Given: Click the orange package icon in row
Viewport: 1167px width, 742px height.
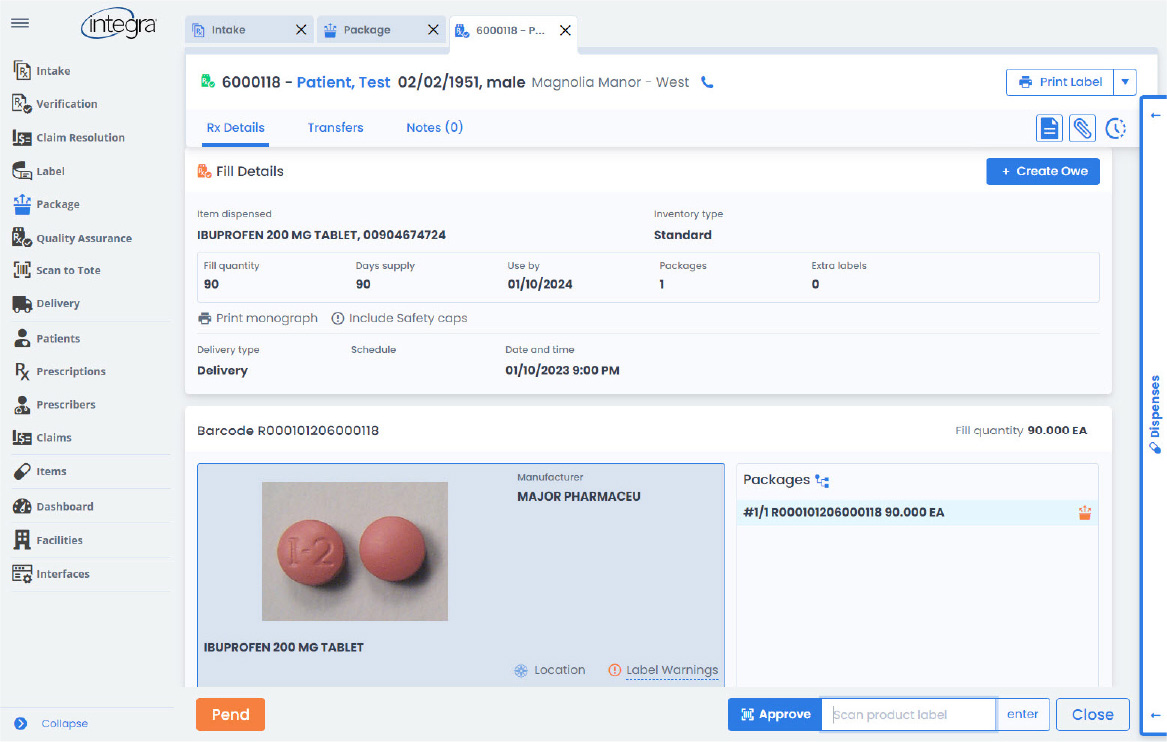Looking at the screenshot, I should coord(1084,513).
